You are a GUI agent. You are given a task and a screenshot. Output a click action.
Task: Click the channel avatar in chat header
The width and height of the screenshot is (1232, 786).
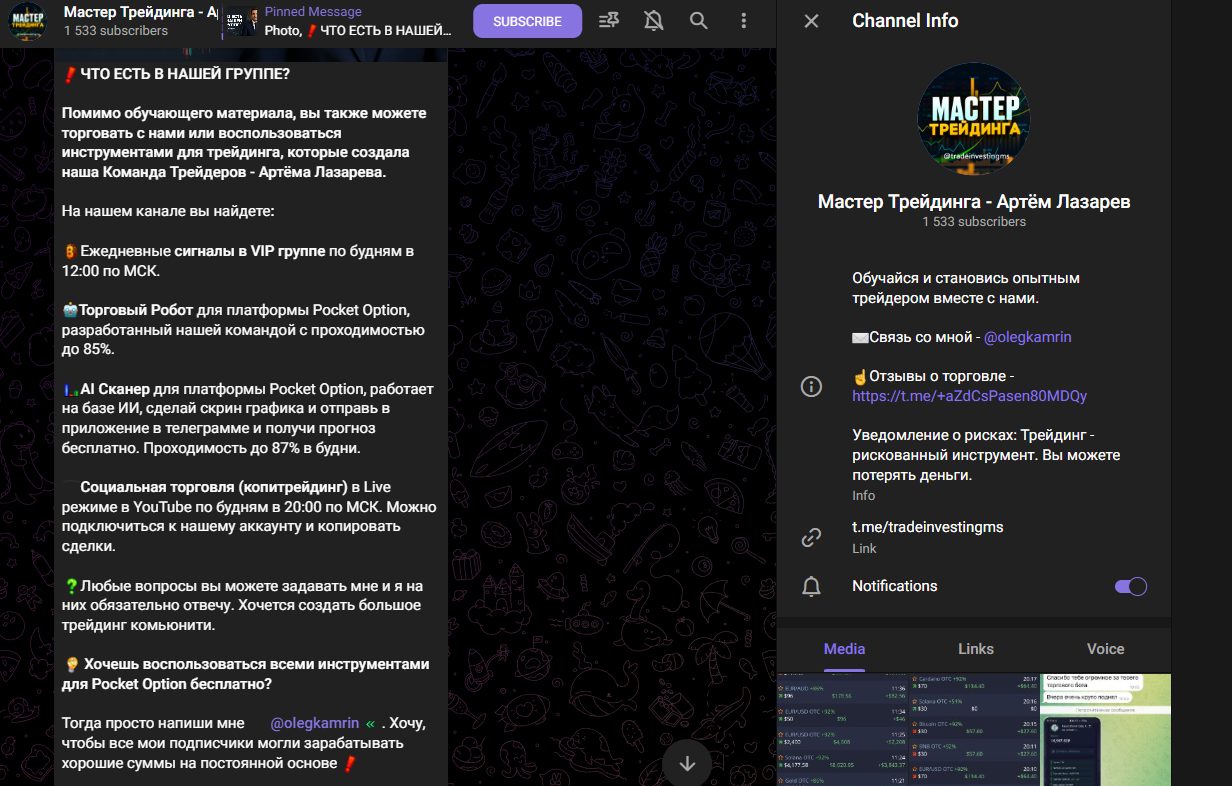coord(27,21)
